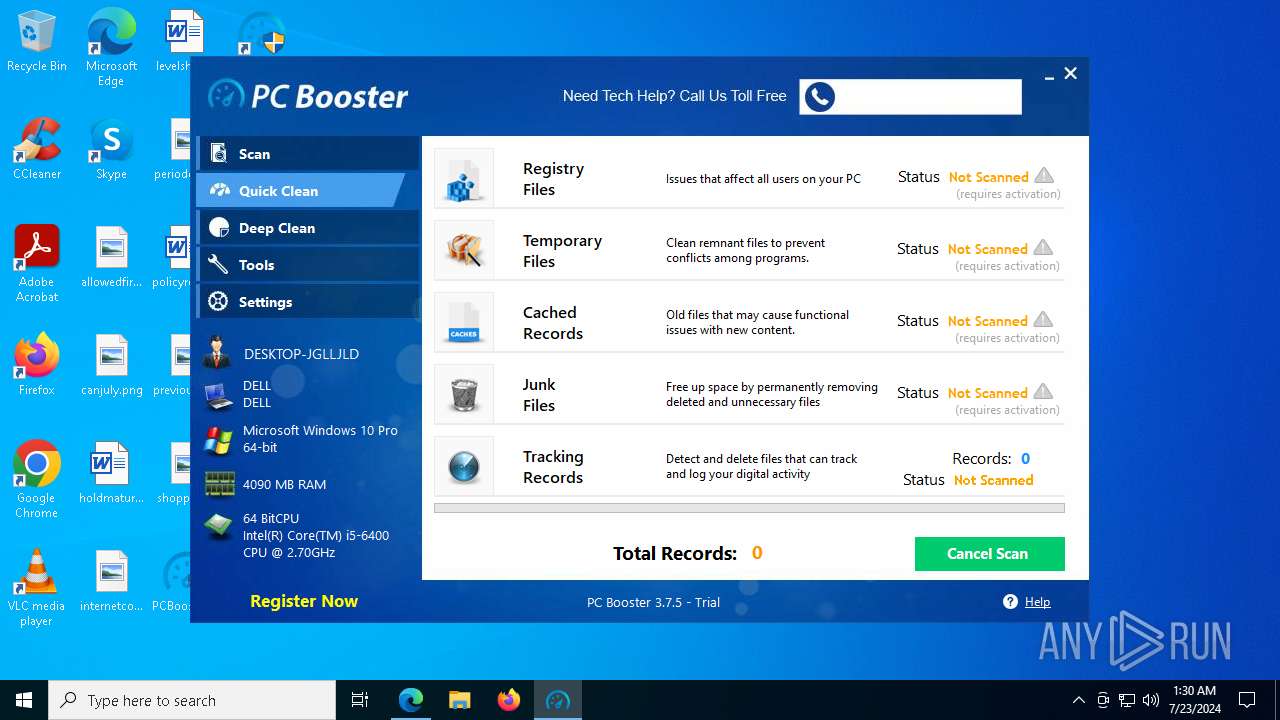
Task: Click 'PC Booster 3.7.5 - Trial' text
Action: click(x=653, y=602)
